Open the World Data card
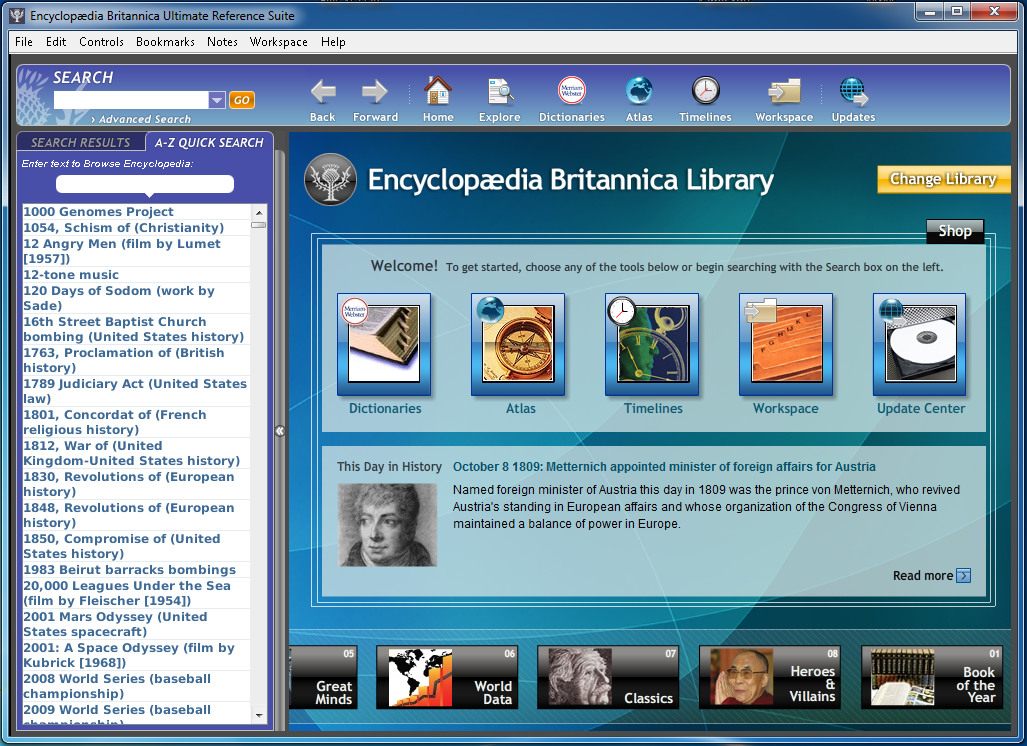Image resolution: width=1027 pixels, height=746 pixels. click(447, 677)
